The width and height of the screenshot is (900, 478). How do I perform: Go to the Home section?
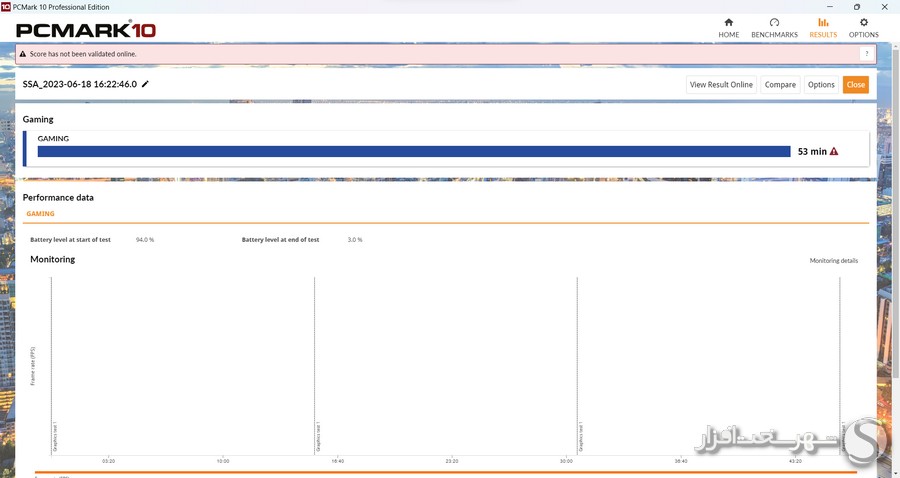[x=728, y=28]
